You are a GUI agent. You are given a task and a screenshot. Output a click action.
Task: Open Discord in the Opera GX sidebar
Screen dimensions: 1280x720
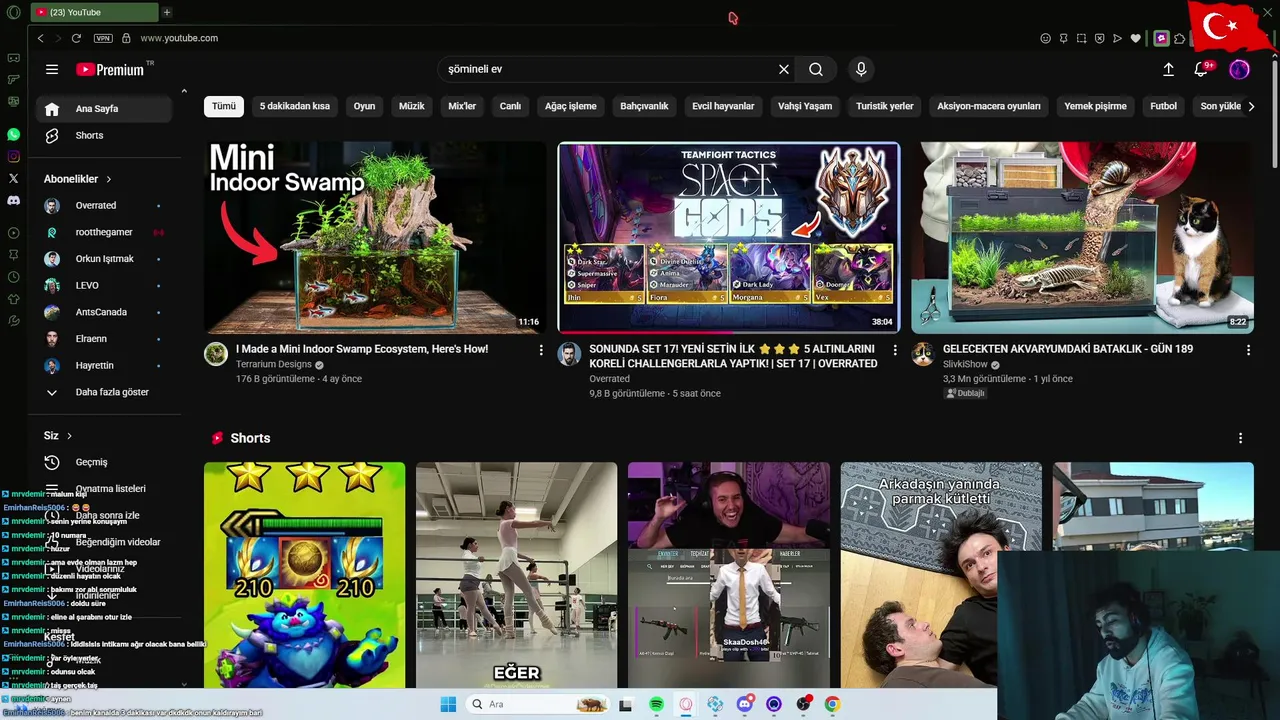(13, 200)
